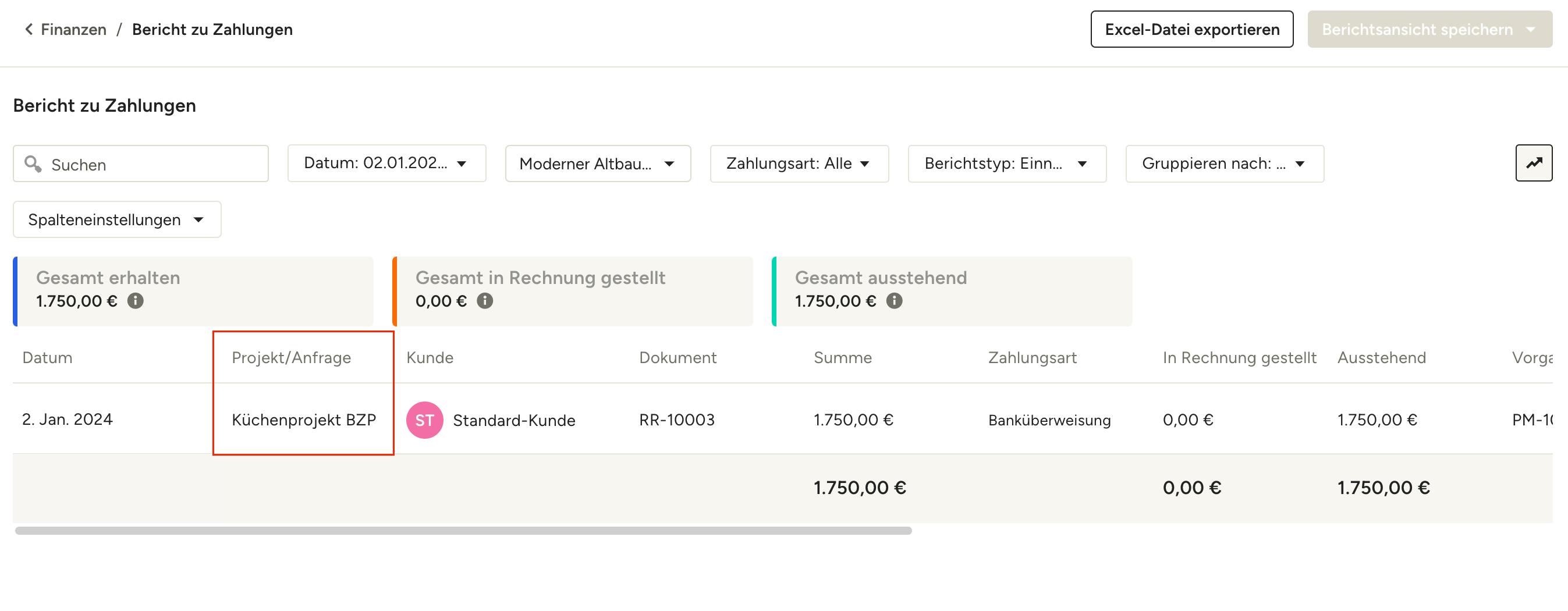Click the Suchen search field

pos(141,163)
